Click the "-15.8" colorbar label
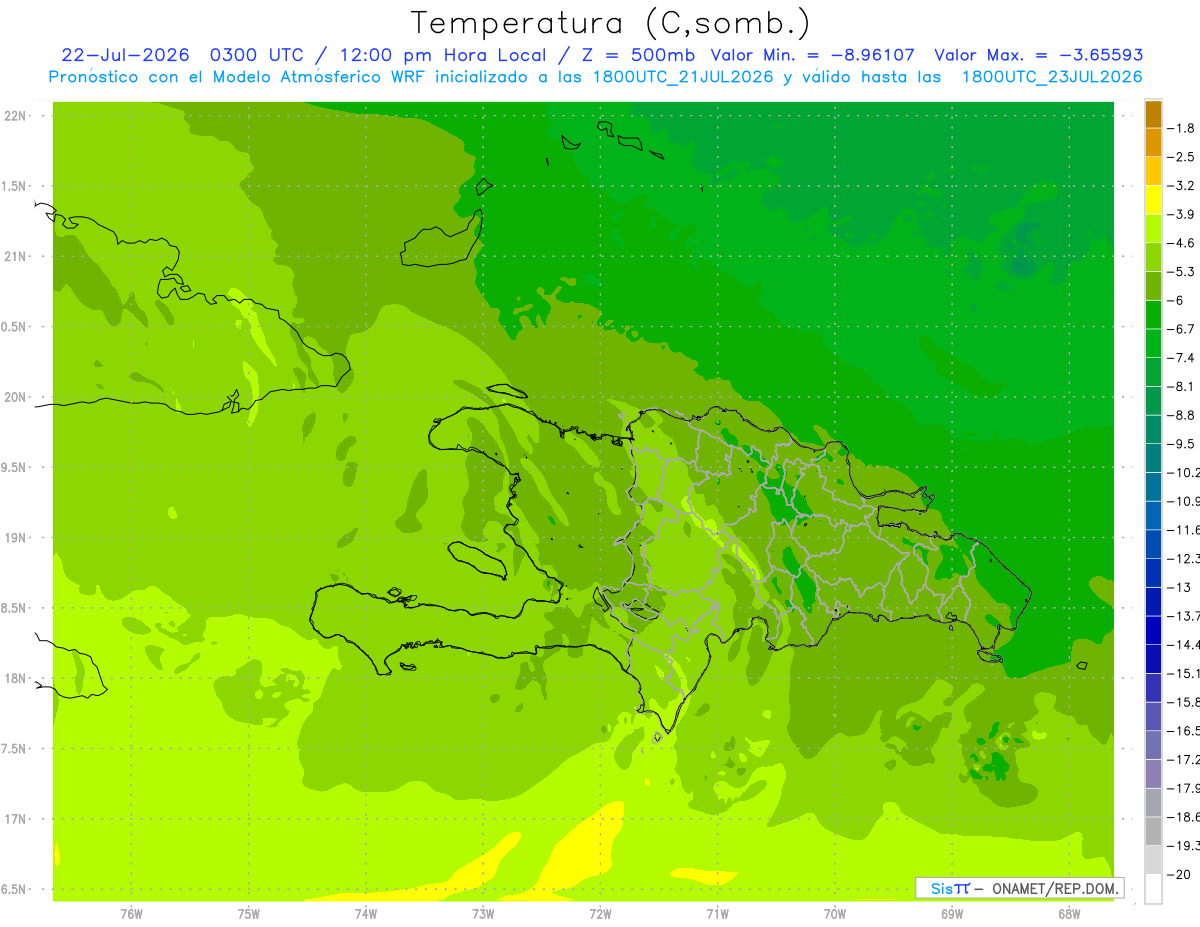 coord(1183,703)
